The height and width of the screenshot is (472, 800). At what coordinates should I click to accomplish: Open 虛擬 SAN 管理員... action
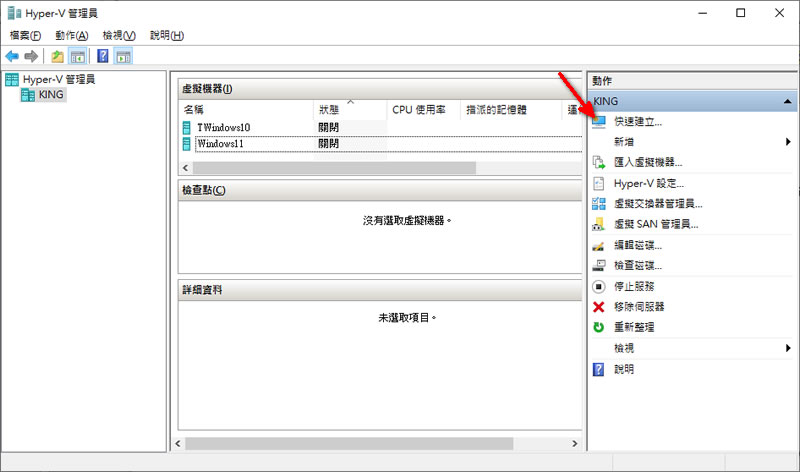click(x=656, y=224)
